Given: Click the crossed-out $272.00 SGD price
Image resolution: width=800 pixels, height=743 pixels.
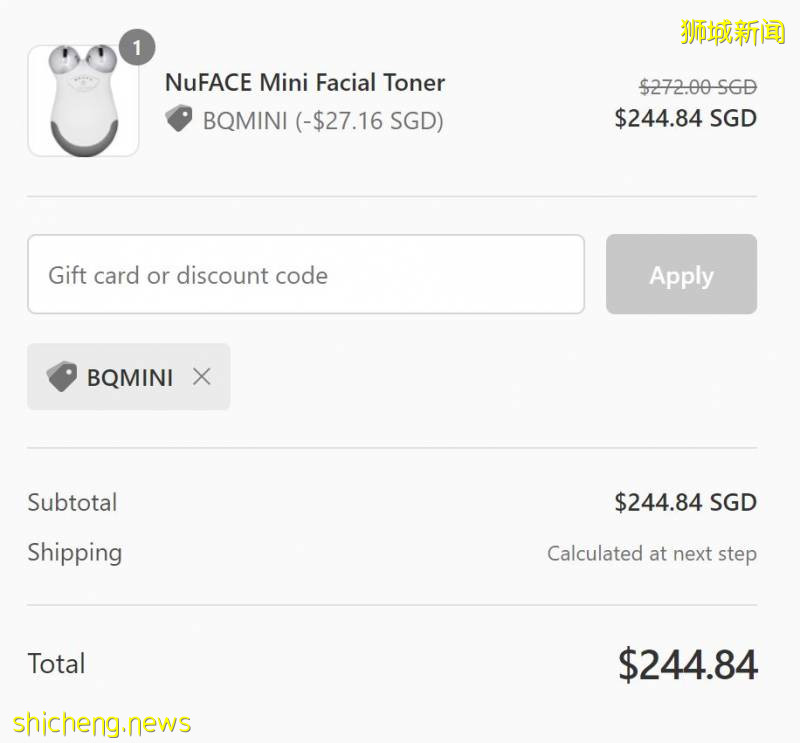Looking at the screenshot, I should pos(697,87).
